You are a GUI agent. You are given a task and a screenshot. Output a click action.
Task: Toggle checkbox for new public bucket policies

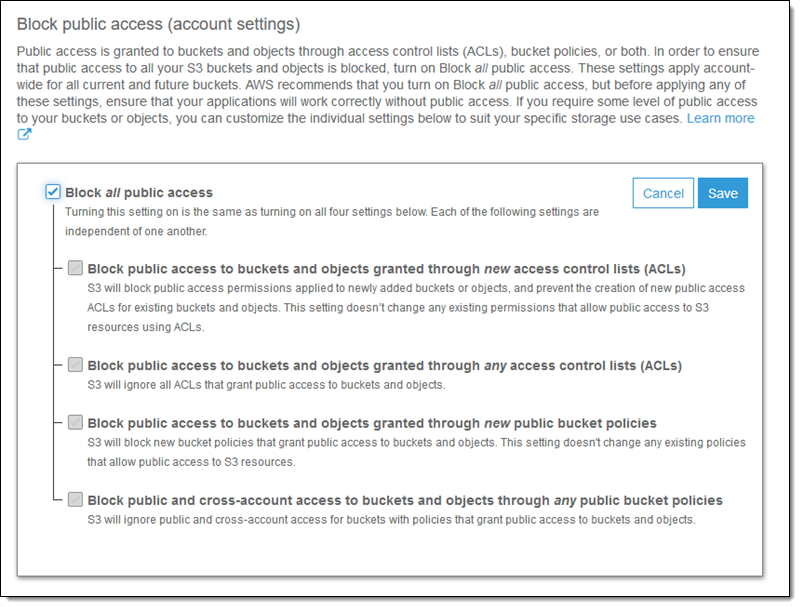pyautogui.click(x=76, y=422)
